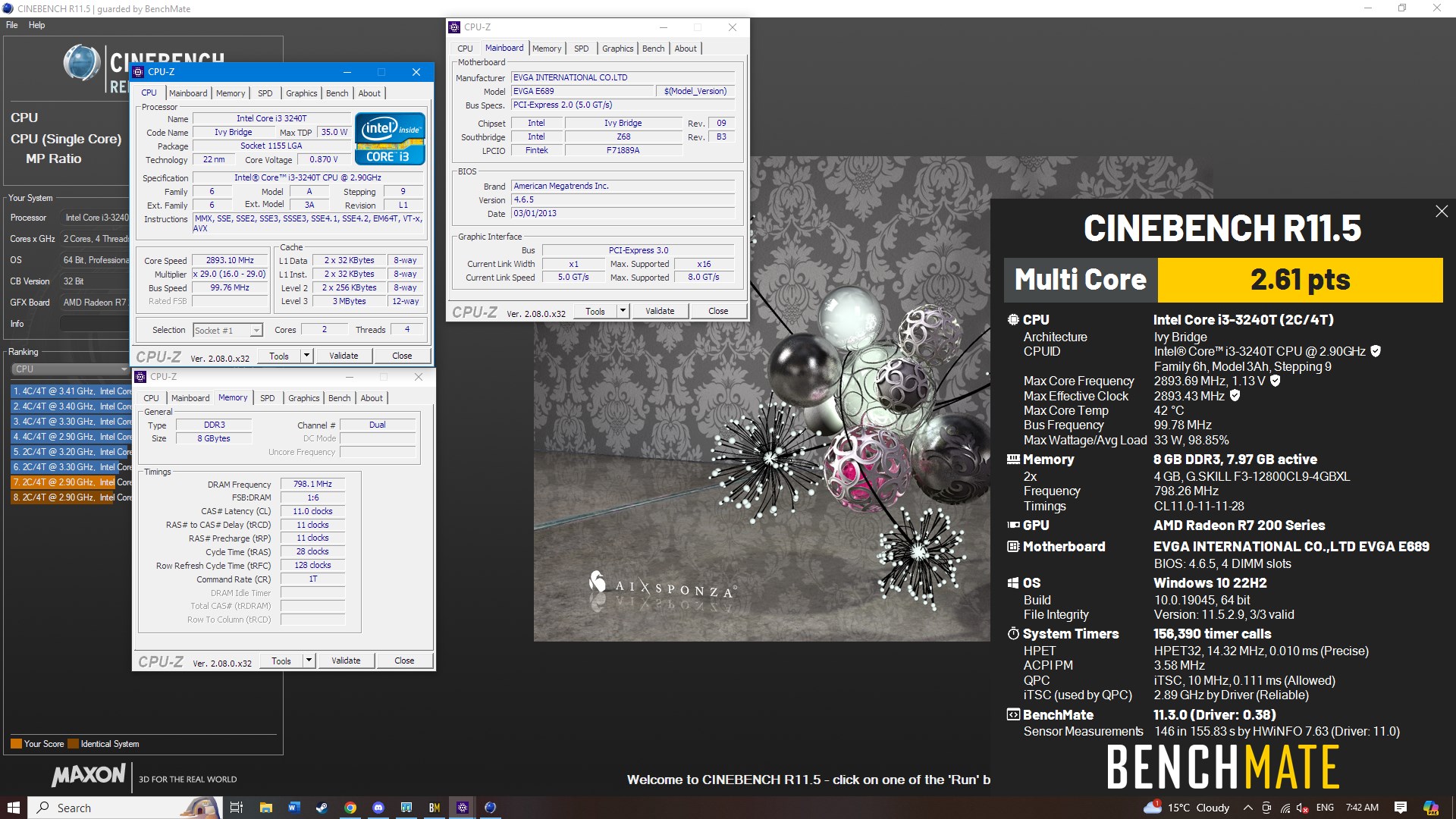1456x819 pixels.
Task: Click the Identical System legend swatch
Action: 73,744
